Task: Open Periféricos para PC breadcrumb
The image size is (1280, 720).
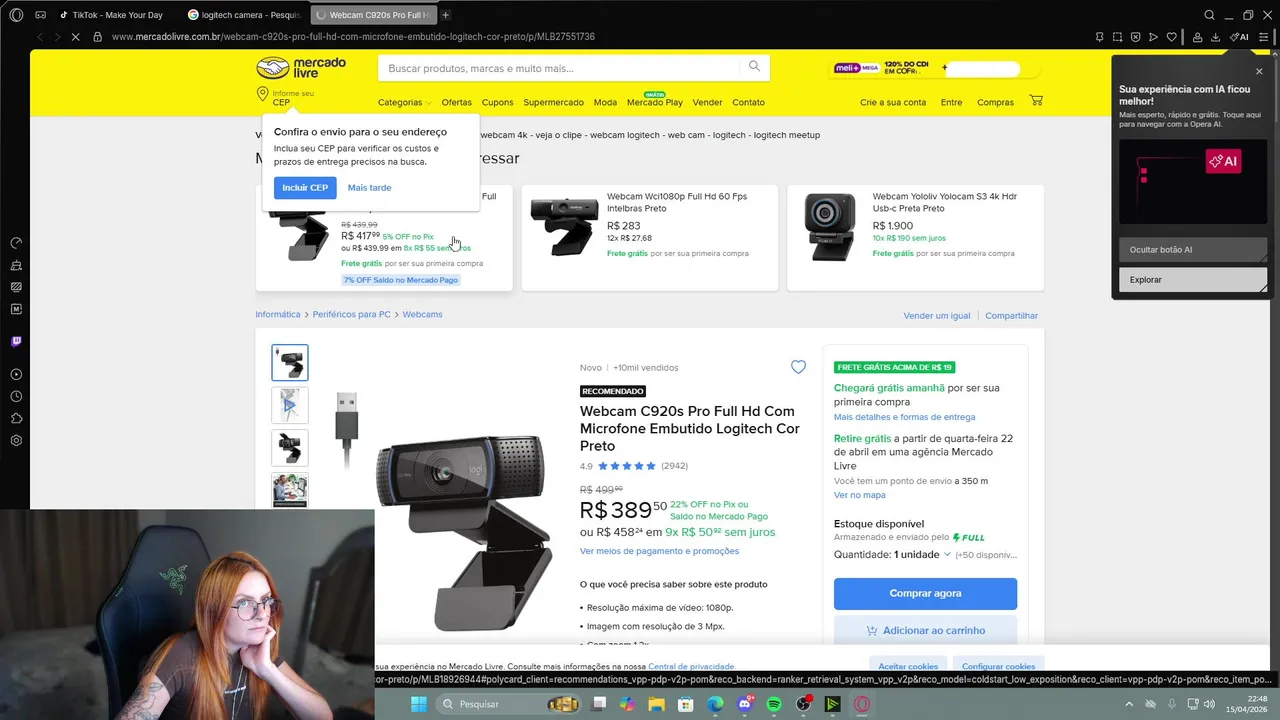Action: 351,314
